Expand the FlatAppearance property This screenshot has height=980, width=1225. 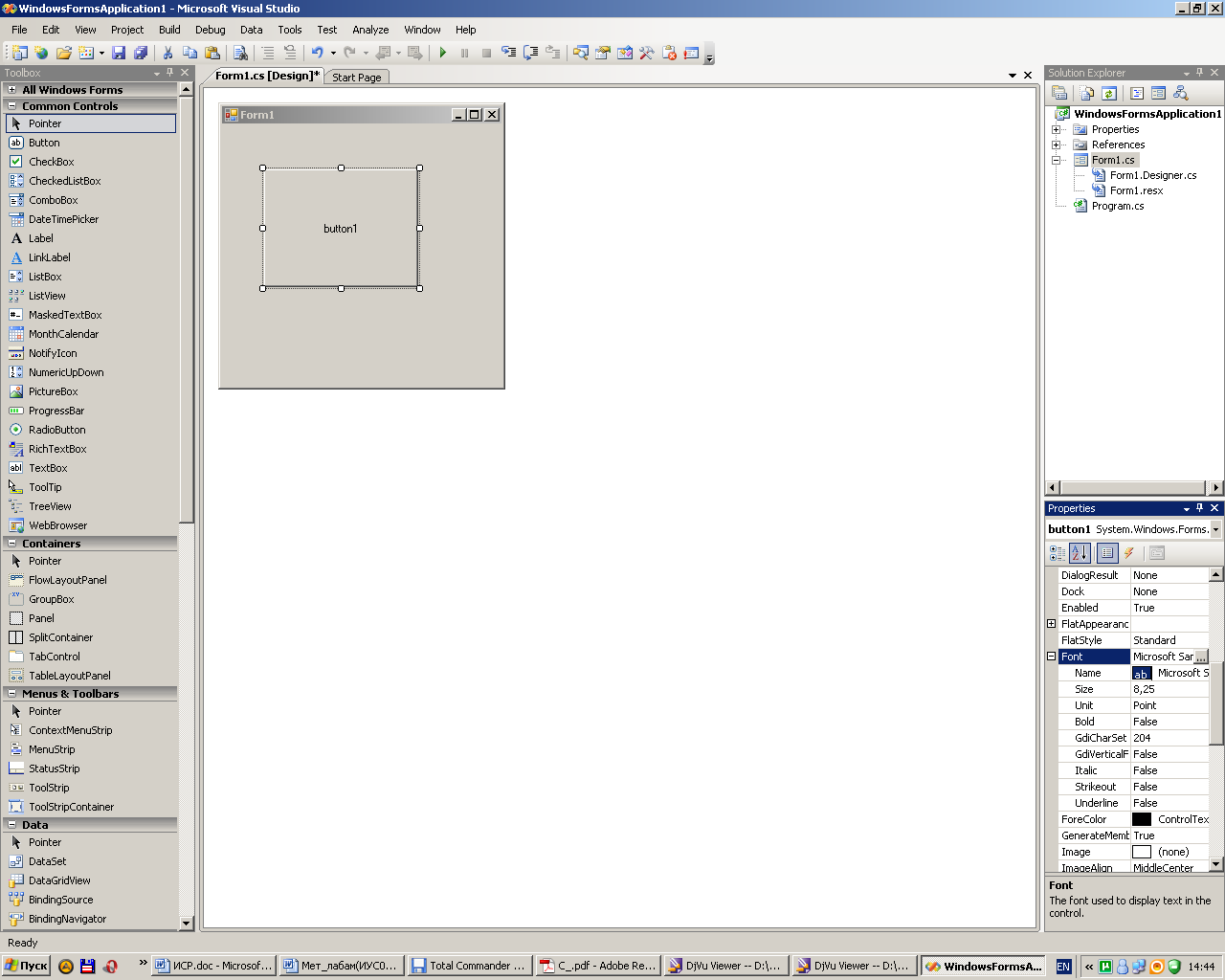(x=1051, y=624)
